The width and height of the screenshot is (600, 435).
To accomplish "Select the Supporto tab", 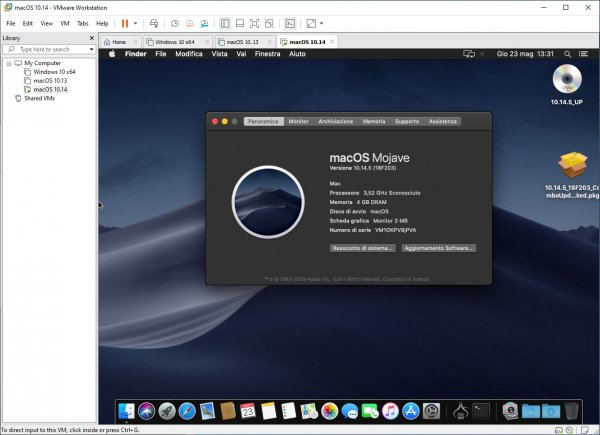I will click(x=407, y=121).
